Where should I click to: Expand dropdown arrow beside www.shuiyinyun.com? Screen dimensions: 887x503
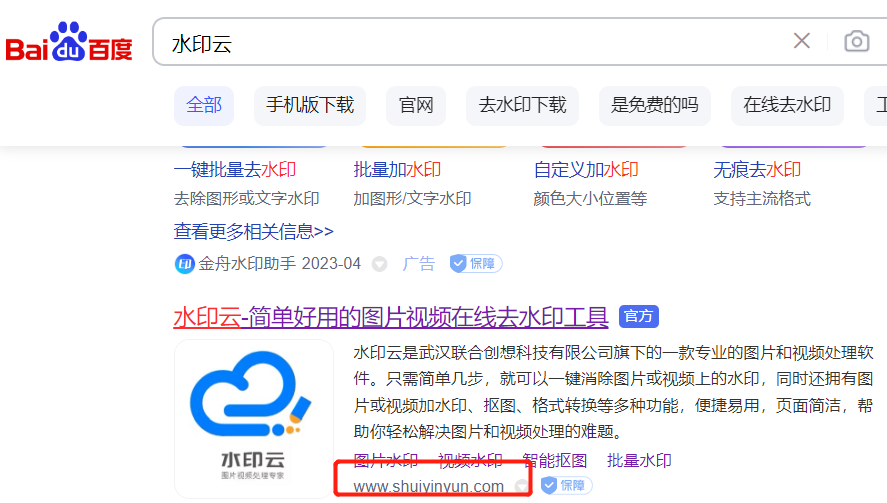[522, 487]
